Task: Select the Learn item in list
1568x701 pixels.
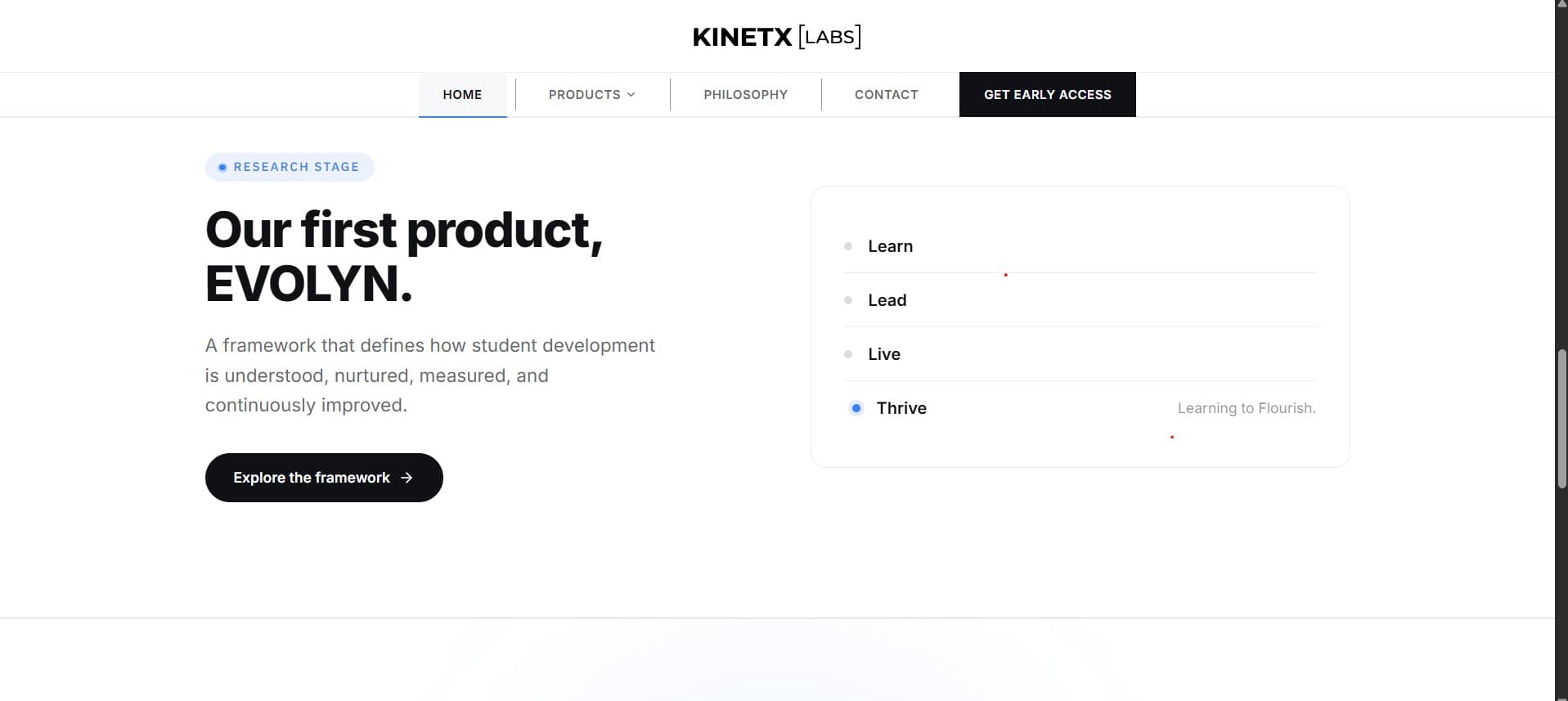Action: point(1080,246)
